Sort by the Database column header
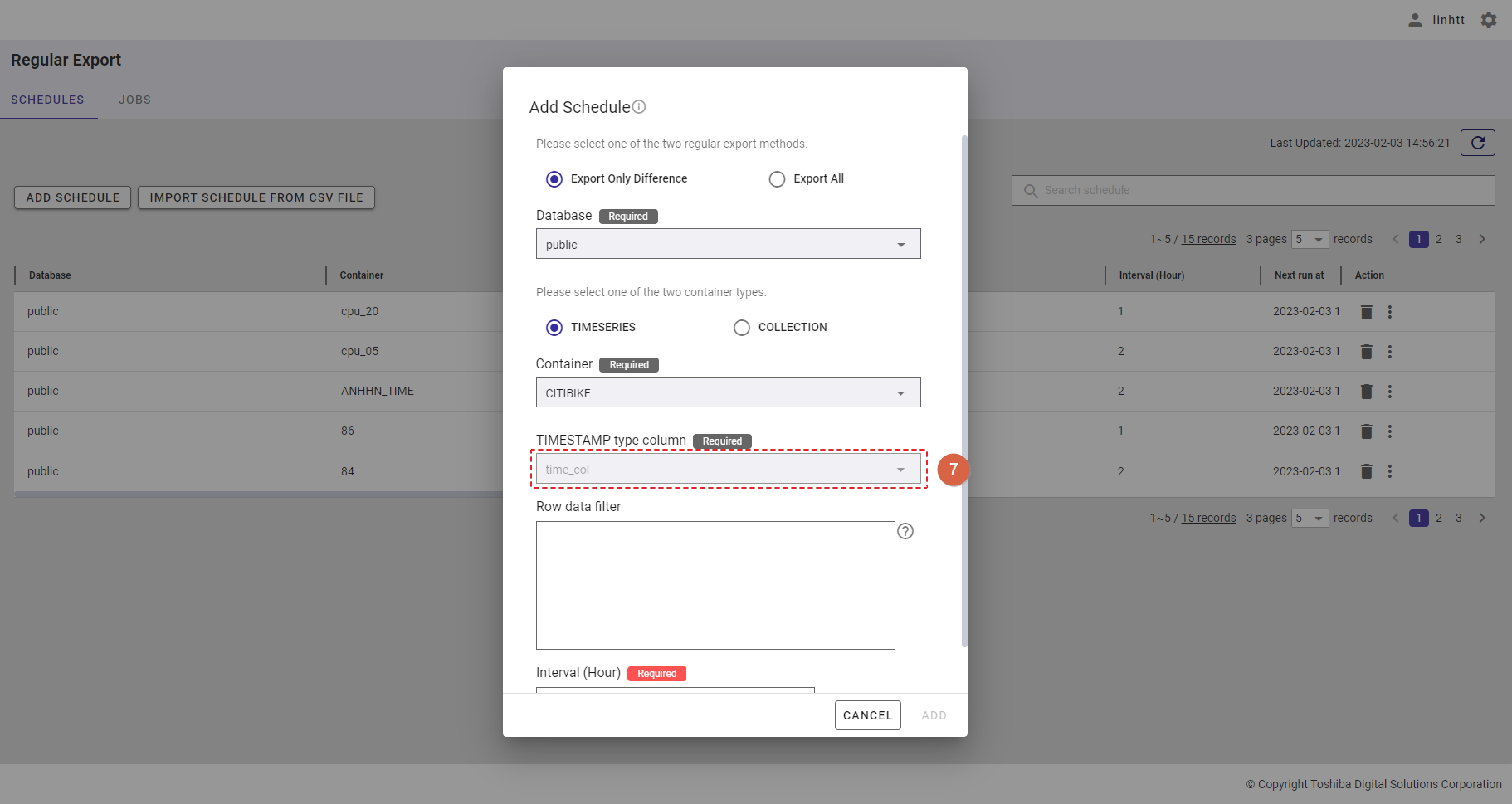Viewport: 1512px width, 804px height. 50,275
